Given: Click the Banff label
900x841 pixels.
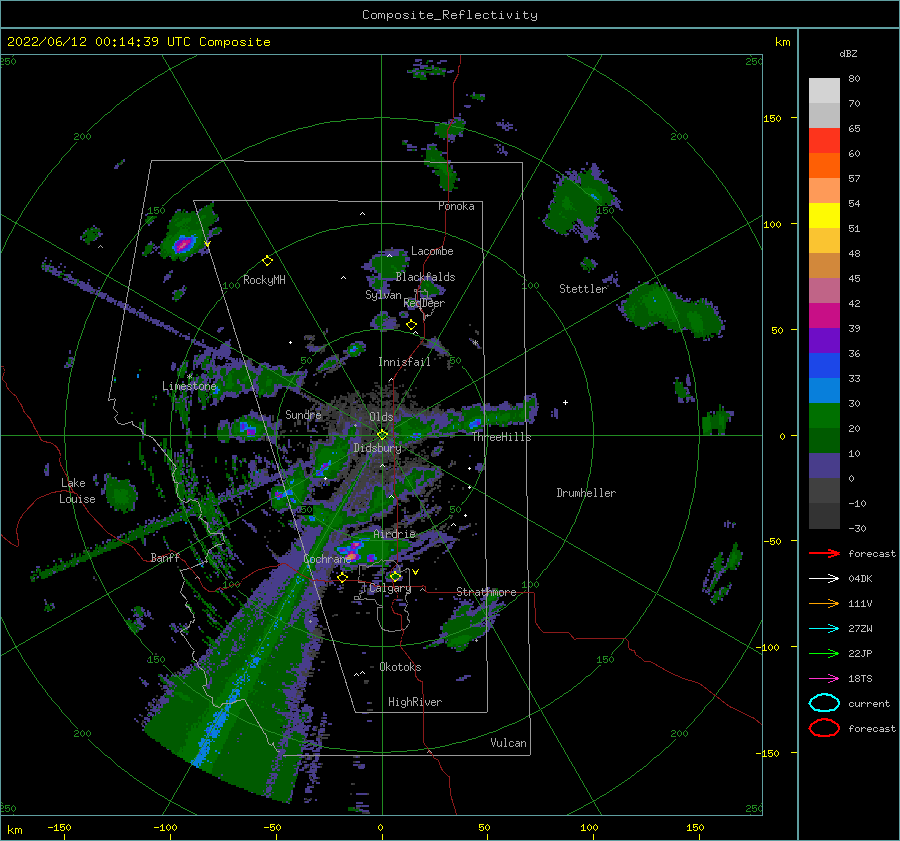Looking at the screenshot, I should [x=165, y=557].
